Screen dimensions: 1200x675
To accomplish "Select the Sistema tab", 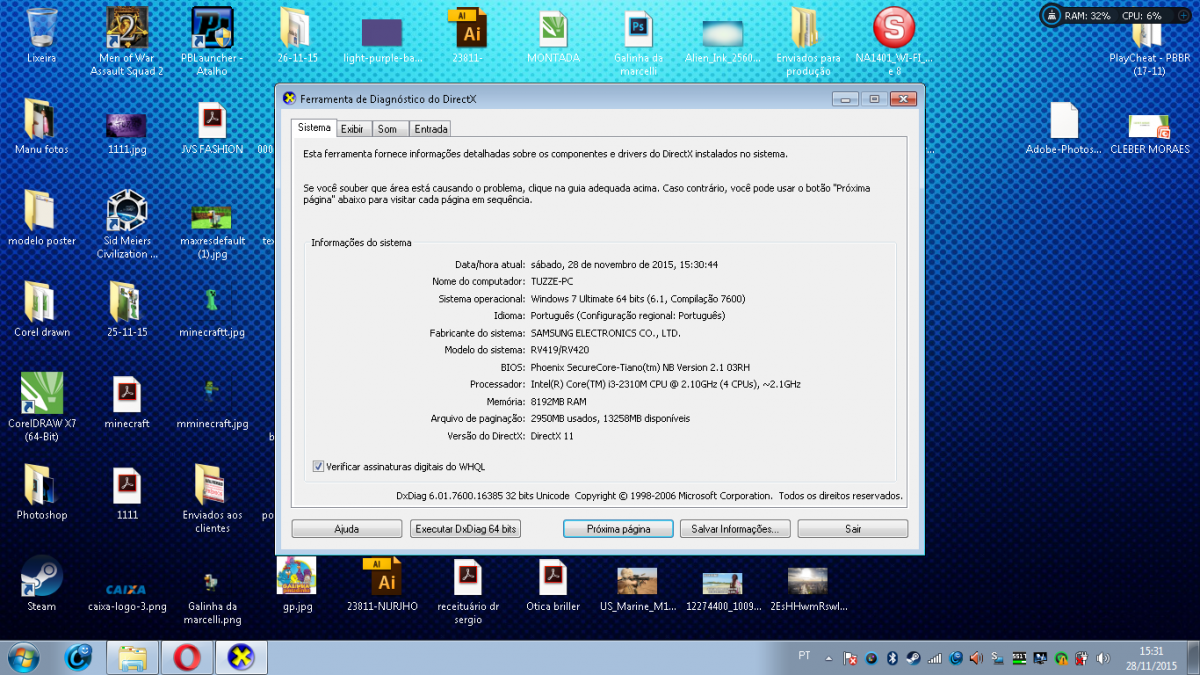I will pyautogui.click(x=314, y=128).
